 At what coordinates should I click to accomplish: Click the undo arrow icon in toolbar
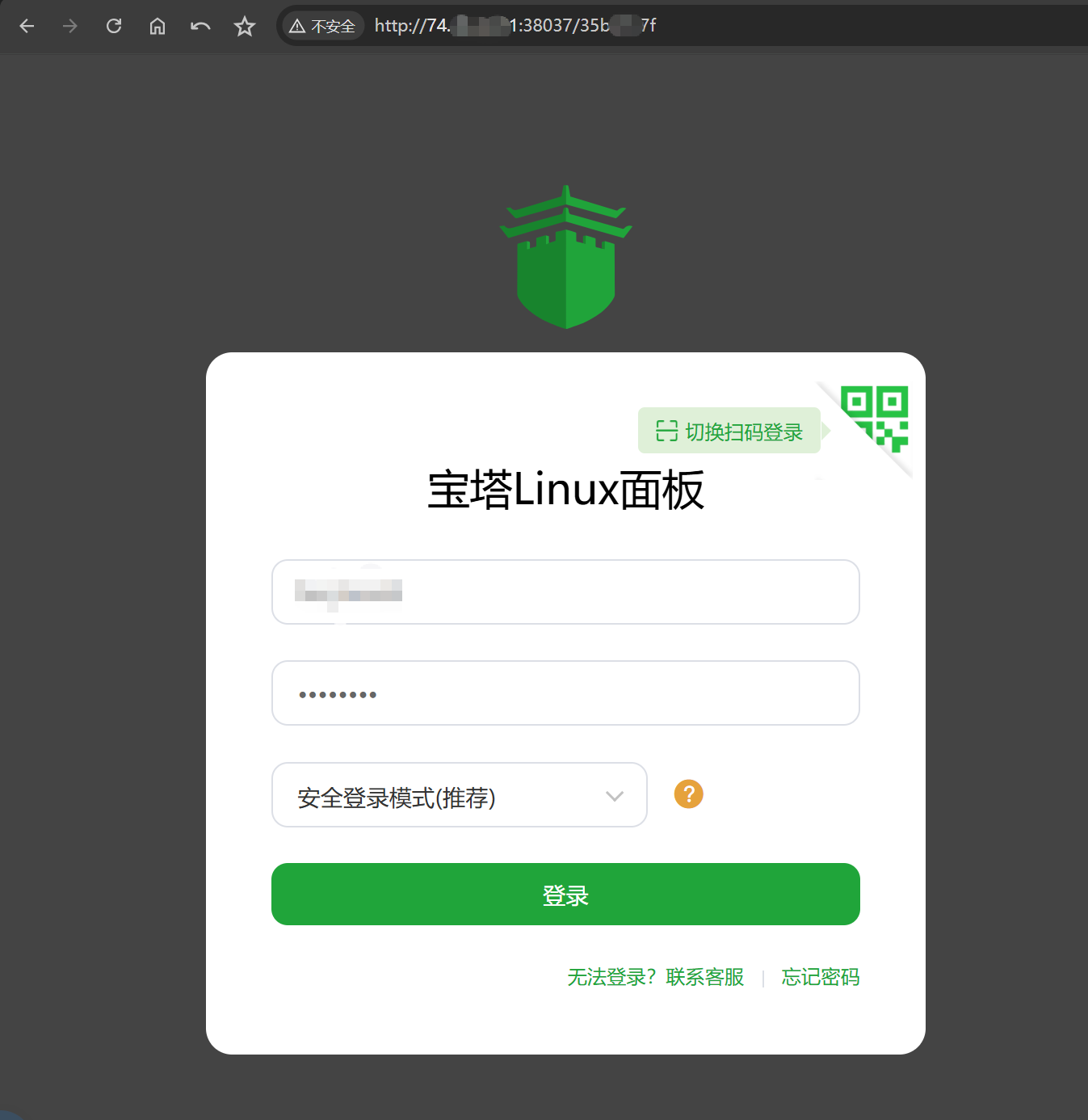[x=200, y=26]
